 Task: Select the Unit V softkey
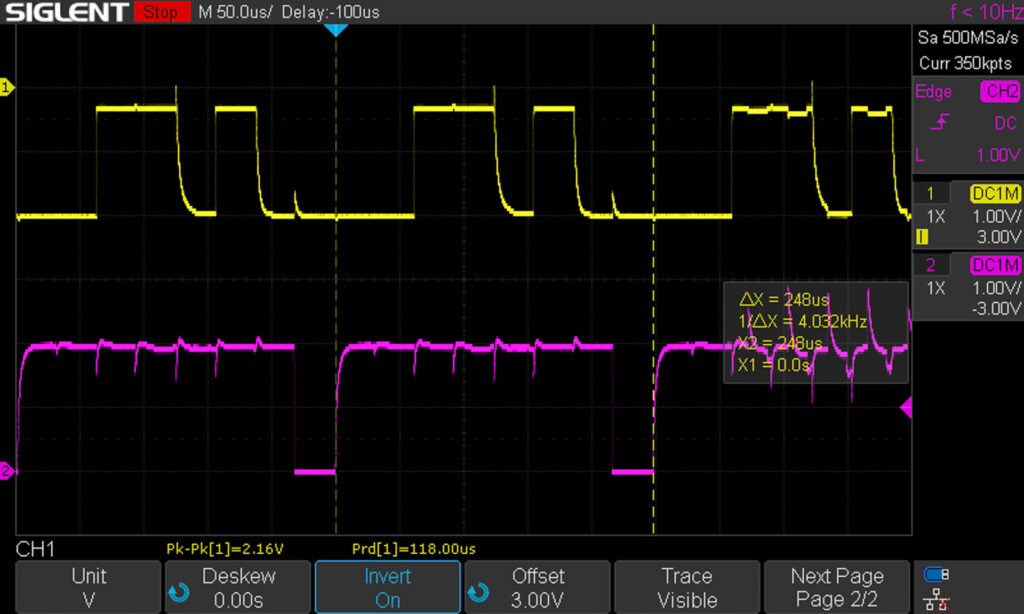[x=88, y=587]
